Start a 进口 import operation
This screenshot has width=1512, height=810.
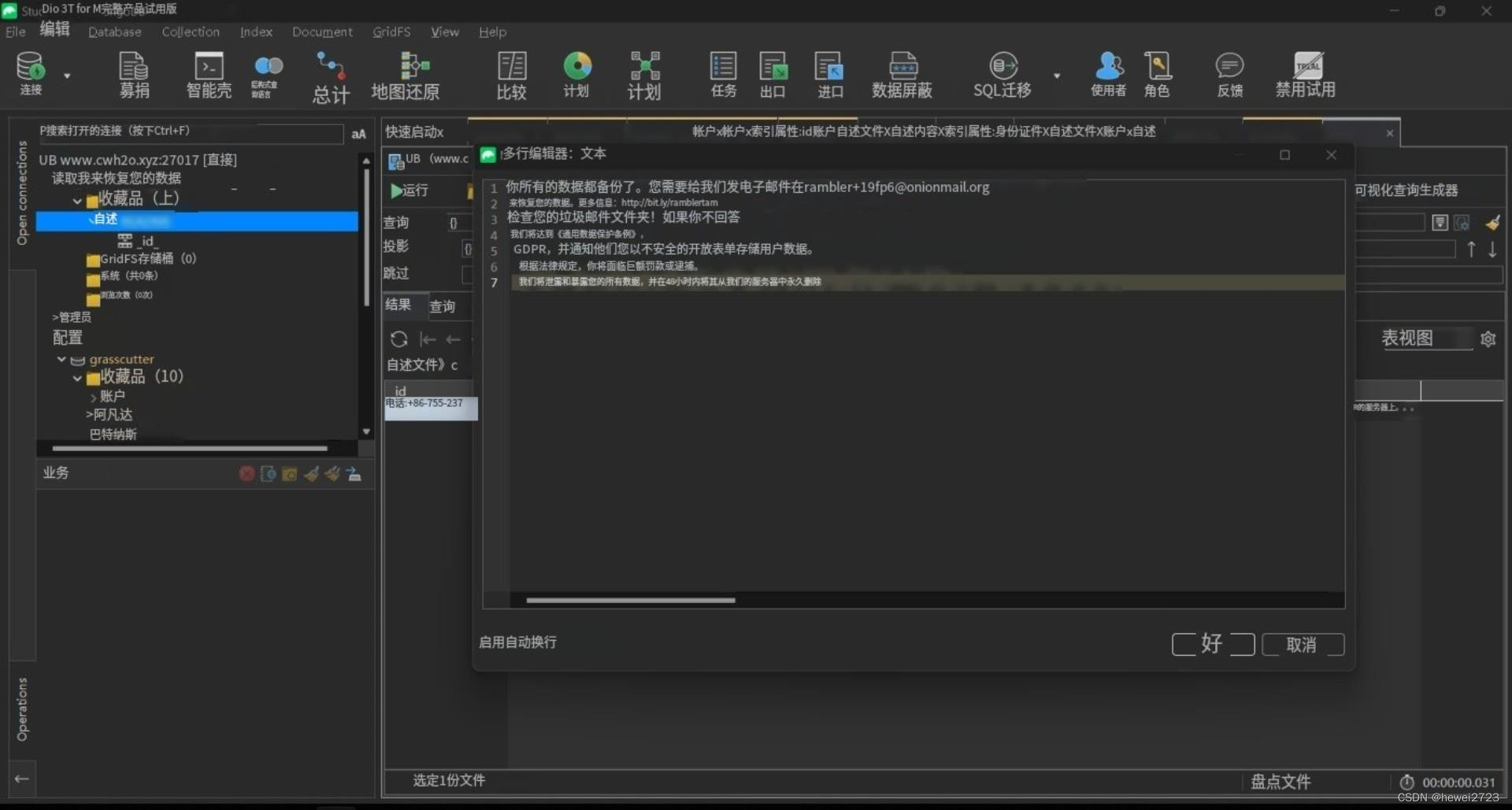[x=828, y=75]
